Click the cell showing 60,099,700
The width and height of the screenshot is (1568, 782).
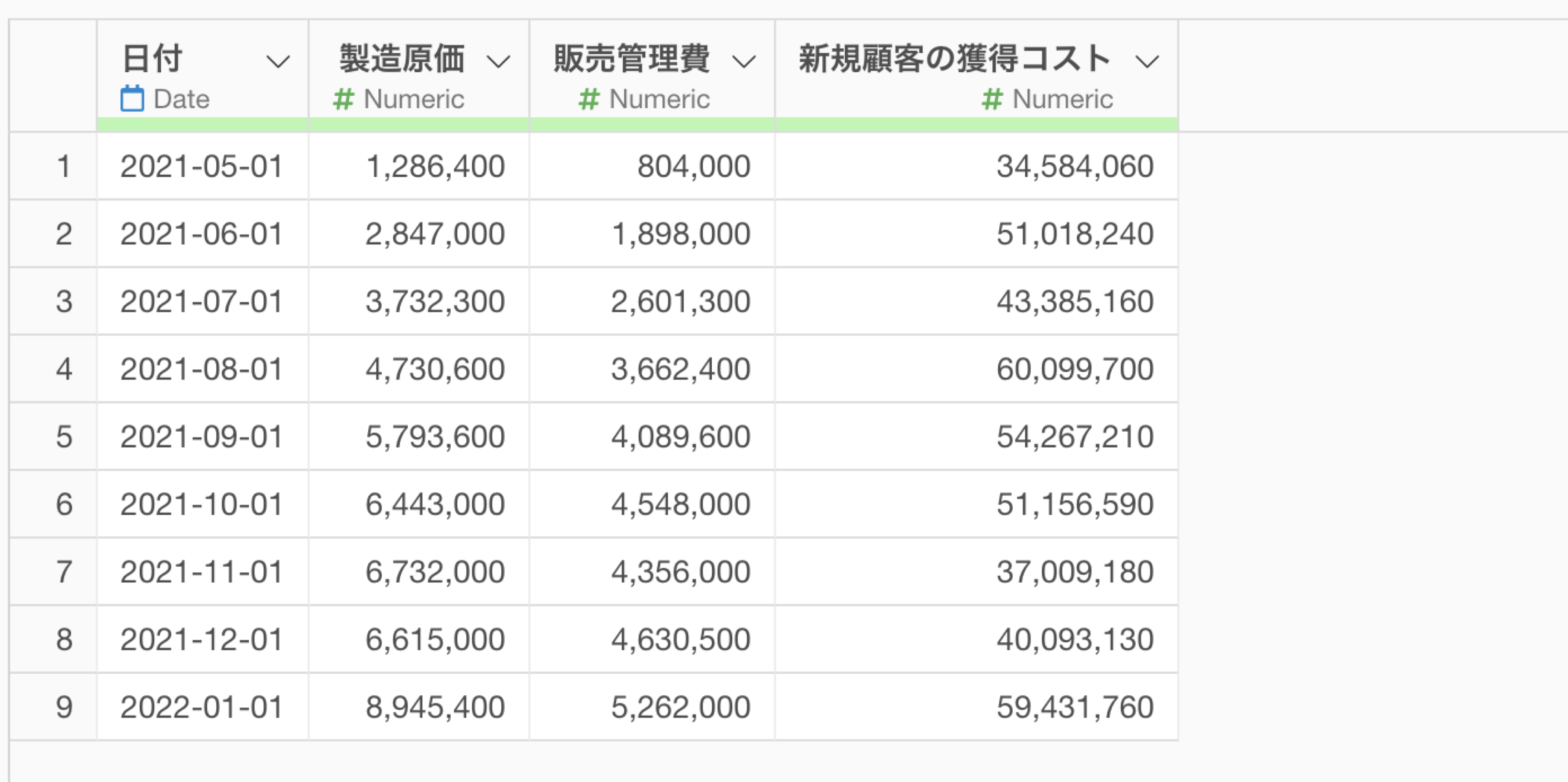click(1074, 369)
